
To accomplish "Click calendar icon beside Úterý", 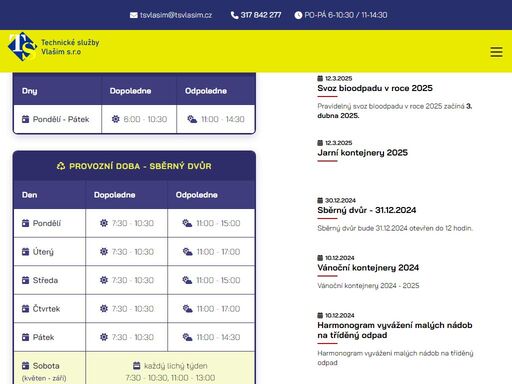I will (25, 252).
